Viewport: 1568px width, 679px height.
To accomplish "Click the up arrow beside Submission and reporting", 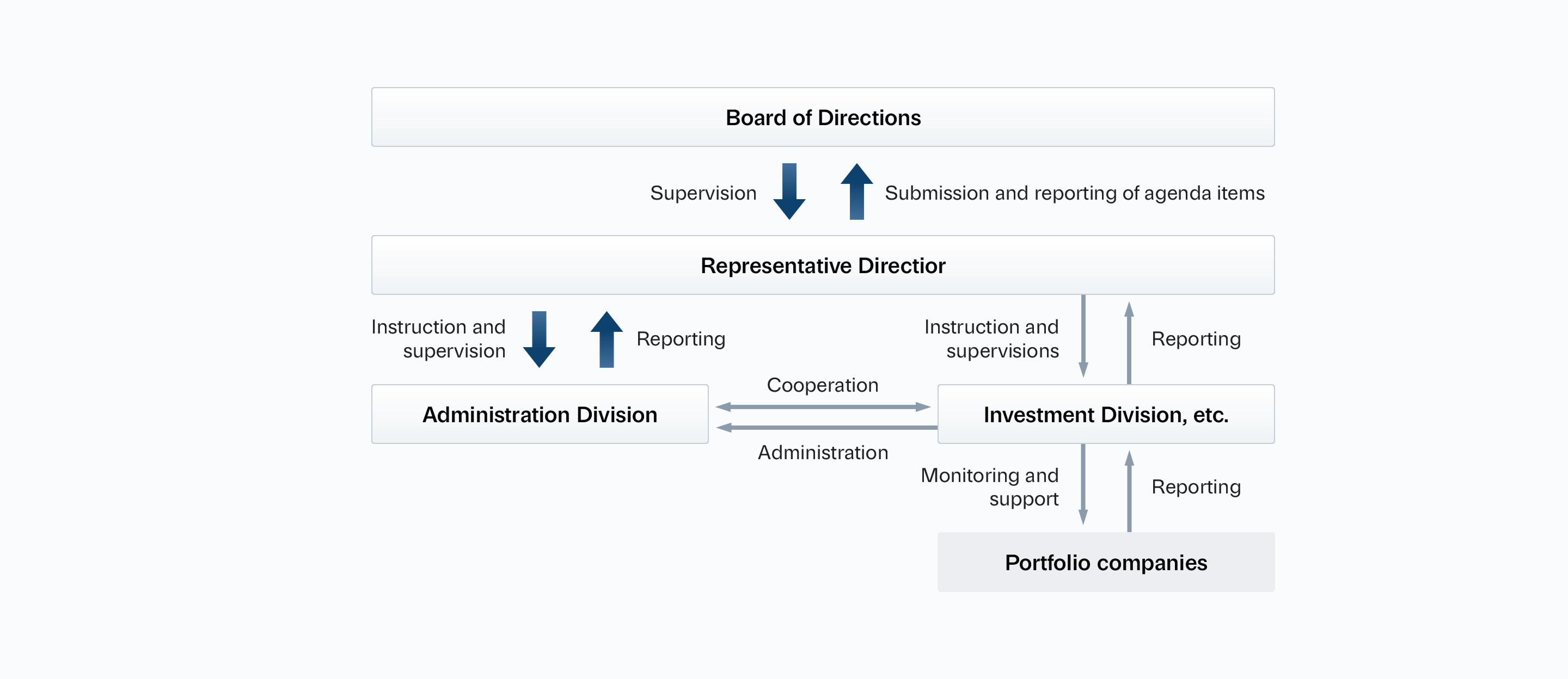I will pos(856,191).
